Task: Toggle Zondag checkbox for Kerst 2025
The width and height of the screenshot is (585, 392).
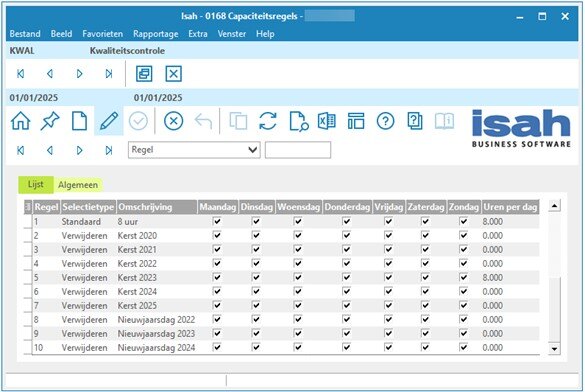Action: [x=463, y=305]
